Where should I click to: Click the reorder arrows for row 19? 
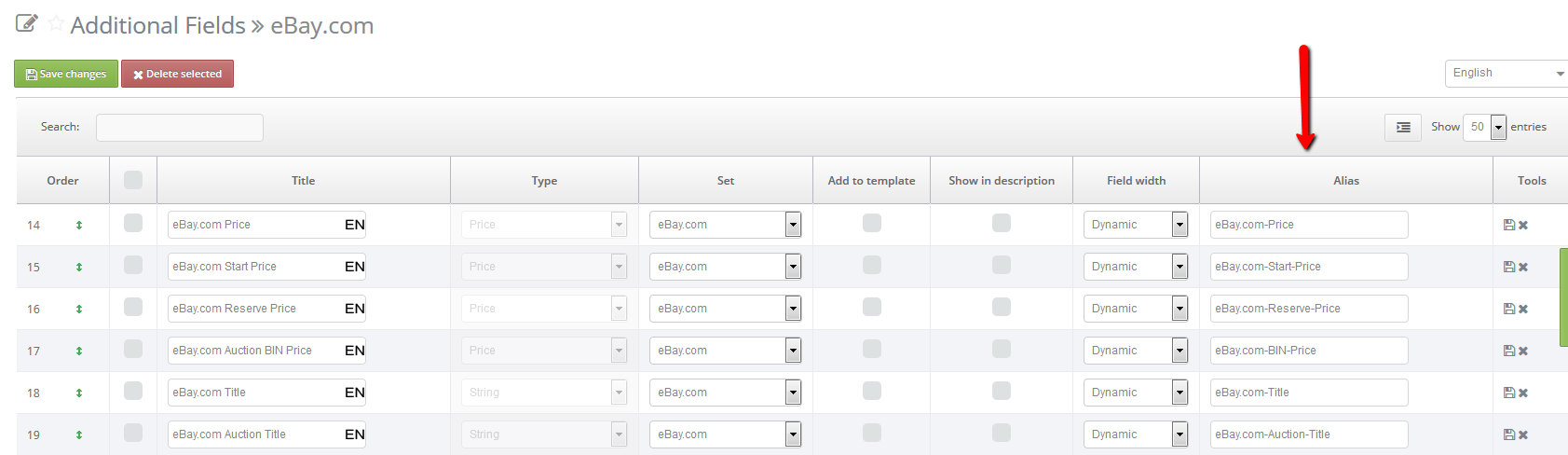tap(79, 434)
